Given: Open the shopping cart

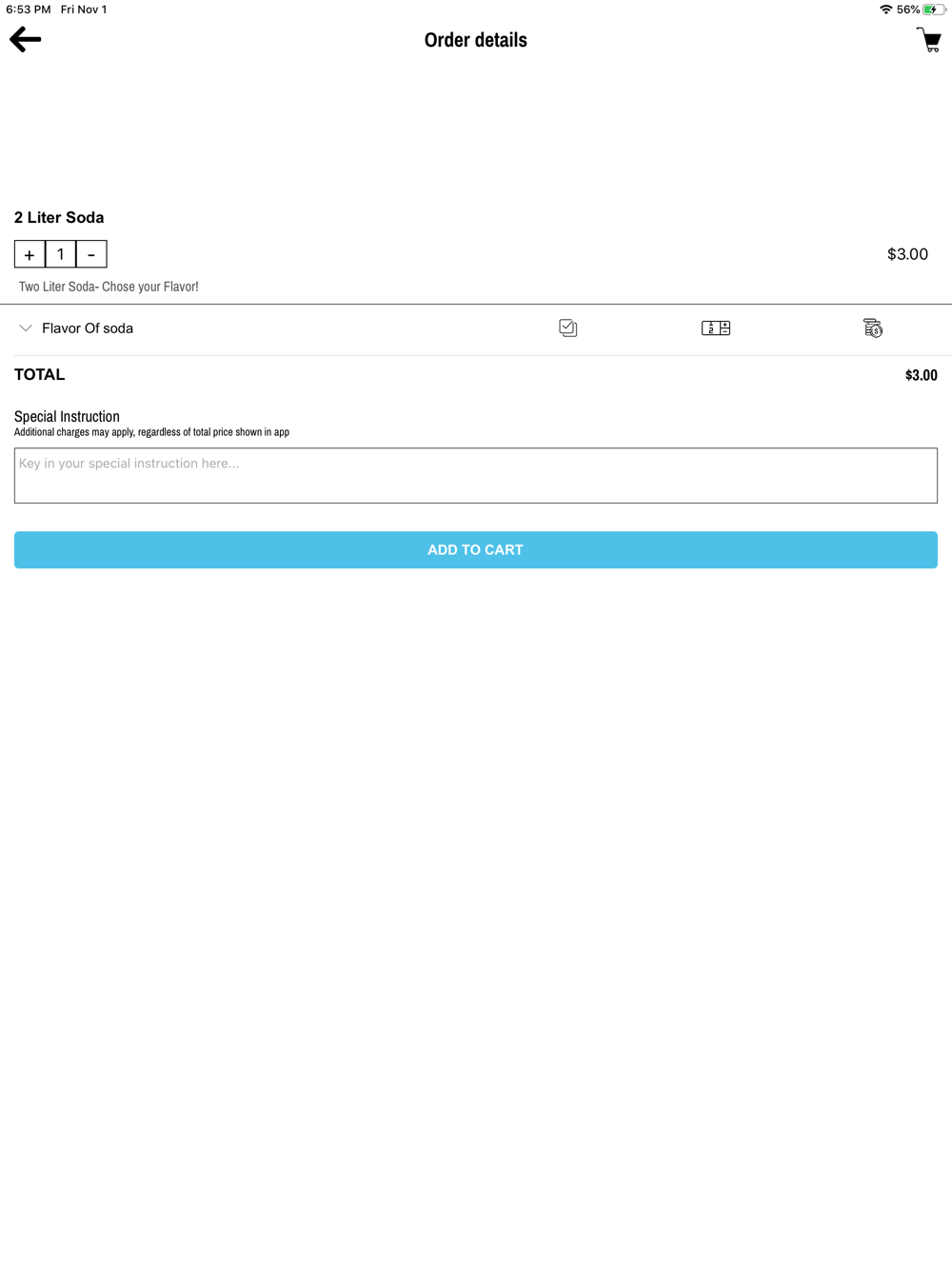Looking at the screenshot, I should [x=928, y=39].
